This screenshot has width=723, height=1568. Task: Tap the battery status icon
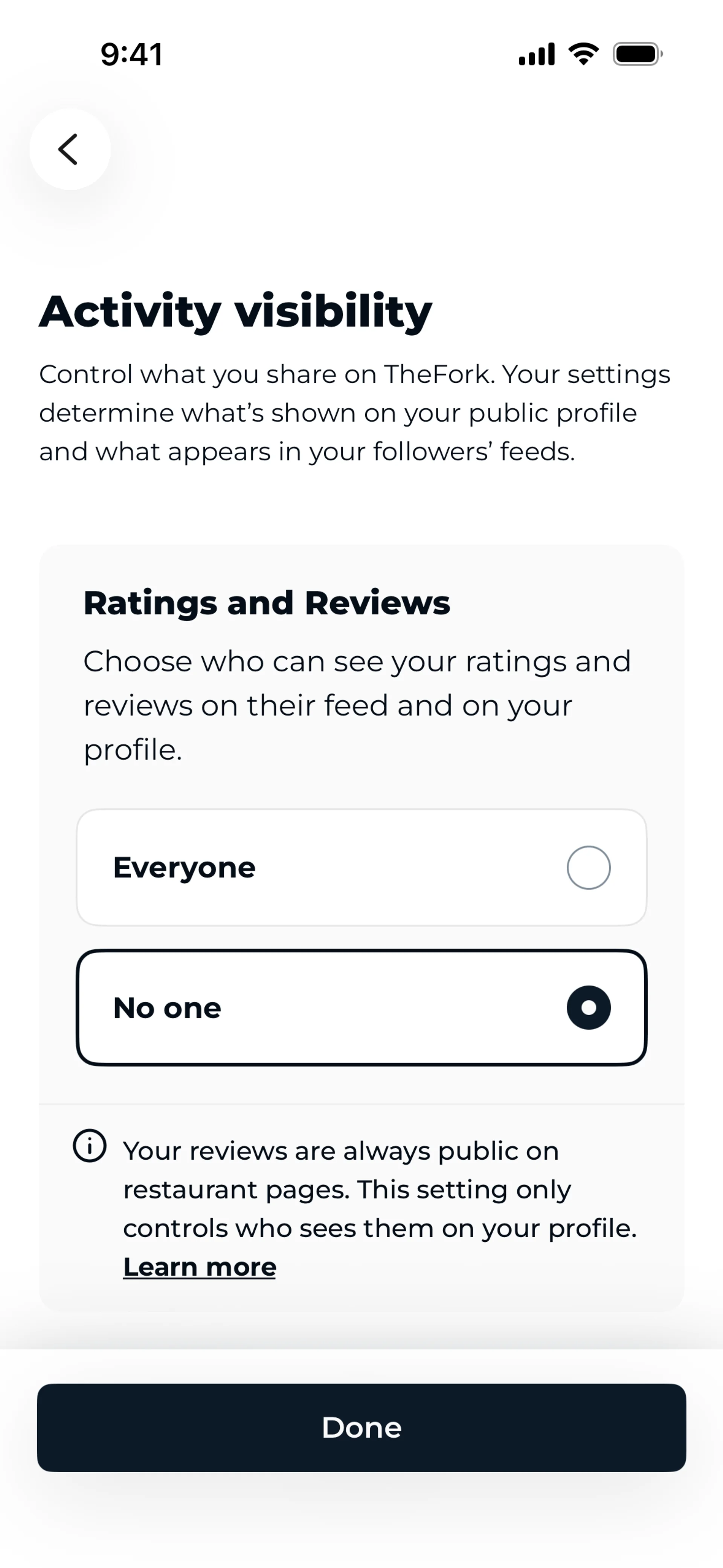point(637,54)
